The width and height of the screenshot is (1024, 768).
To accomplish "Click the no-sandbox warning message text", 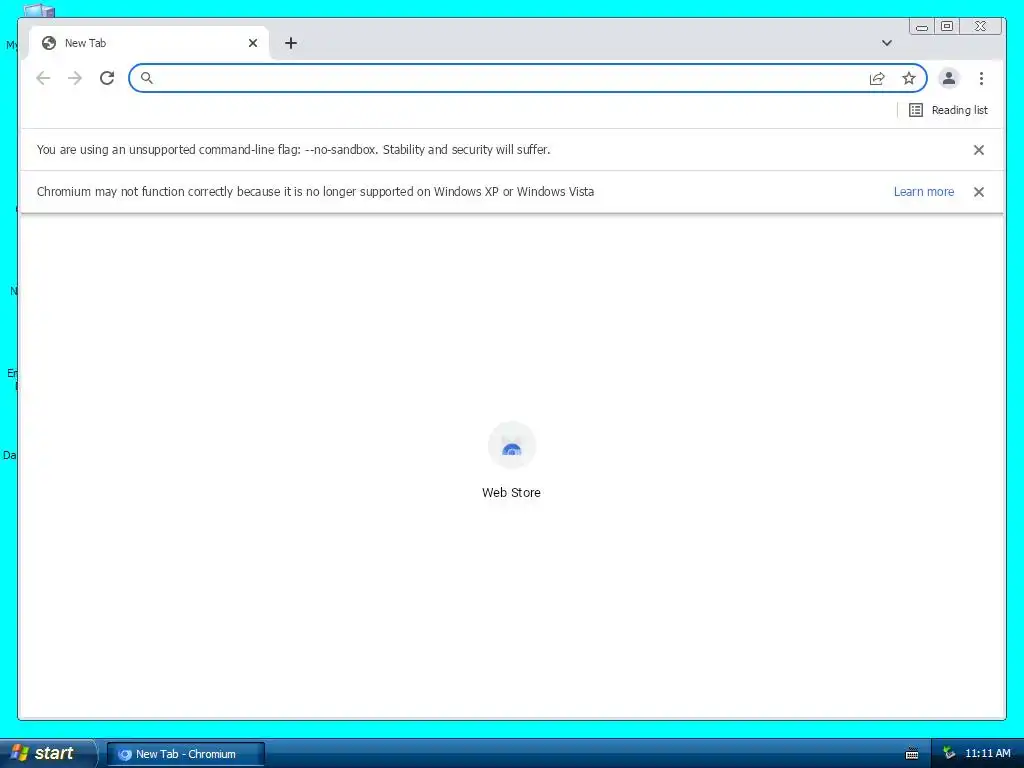I will [293, 150].
